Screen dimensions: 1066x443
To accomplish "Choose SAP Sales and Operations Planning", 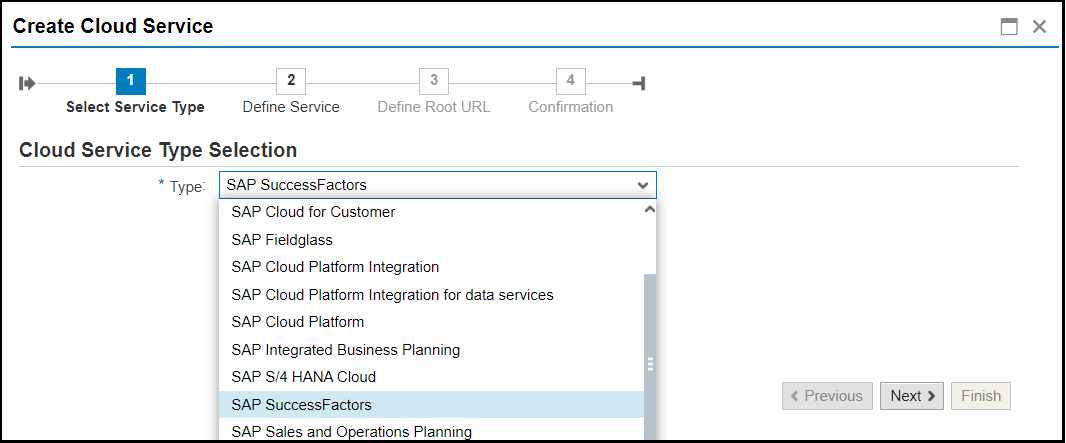I will click(x=431, y=431).
